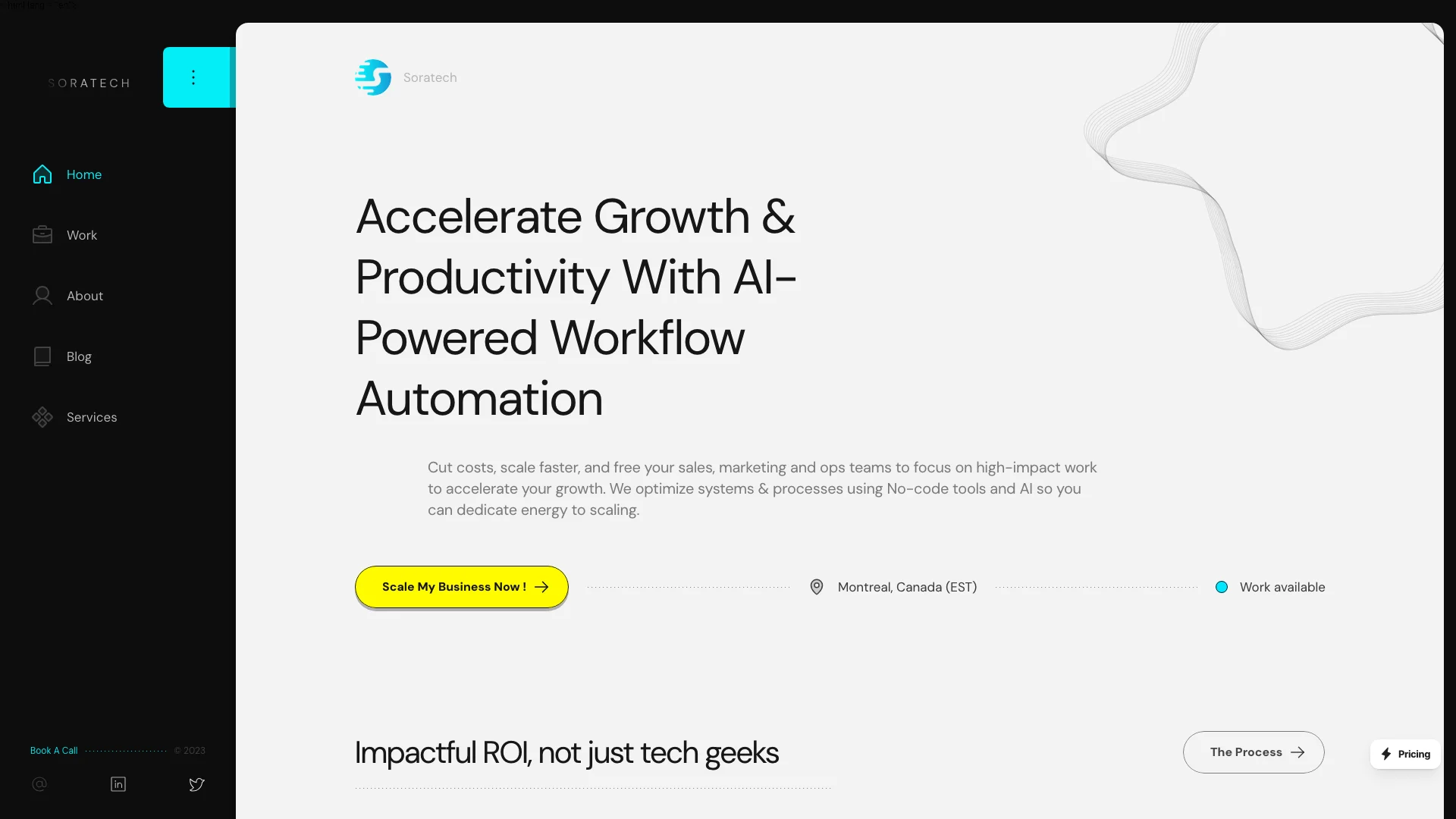The height and width of the screenshot is (819, 1456).
Task: Select the Blog document icon
Action: pos(42,356)
